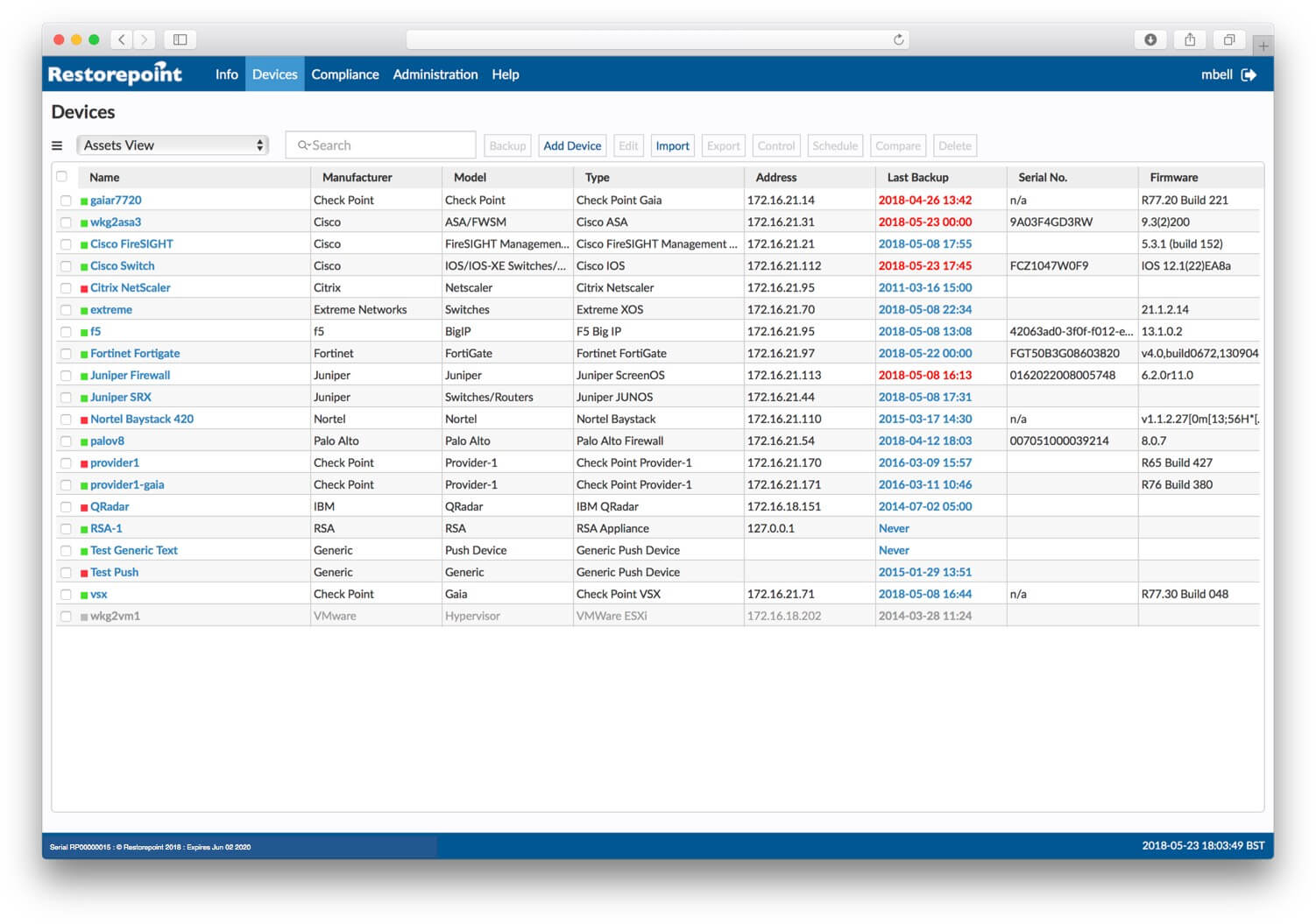Click the red status indicator beside QRadar
This screenshot has height=924, width=1316.
[x=84, y=506]
